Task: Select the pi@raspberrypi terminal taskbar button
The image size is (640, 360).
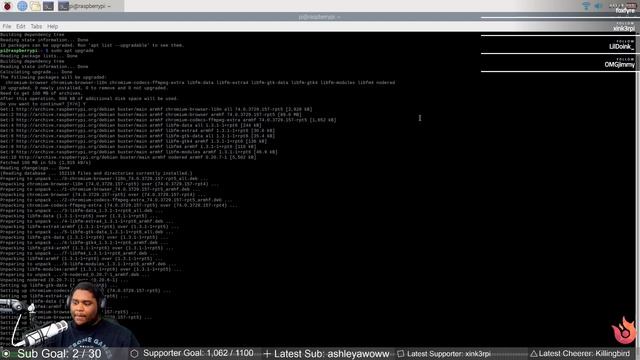Action: [x=90, y=6]
